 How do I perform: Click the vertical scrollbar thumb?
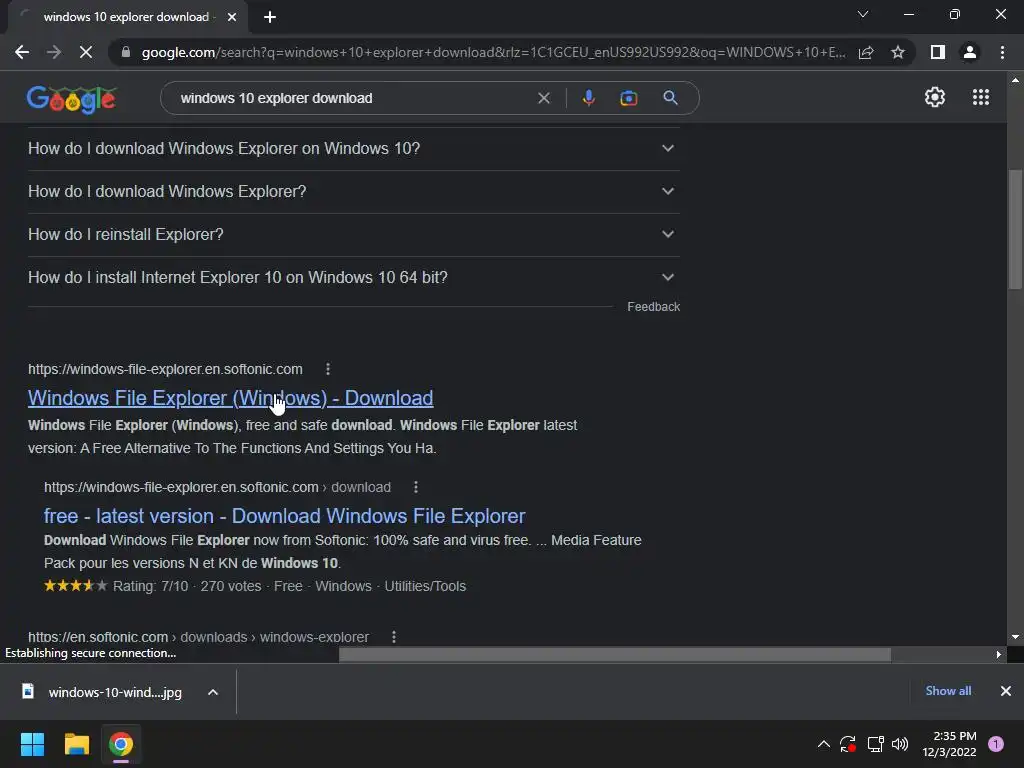(x=1015, y=229)
